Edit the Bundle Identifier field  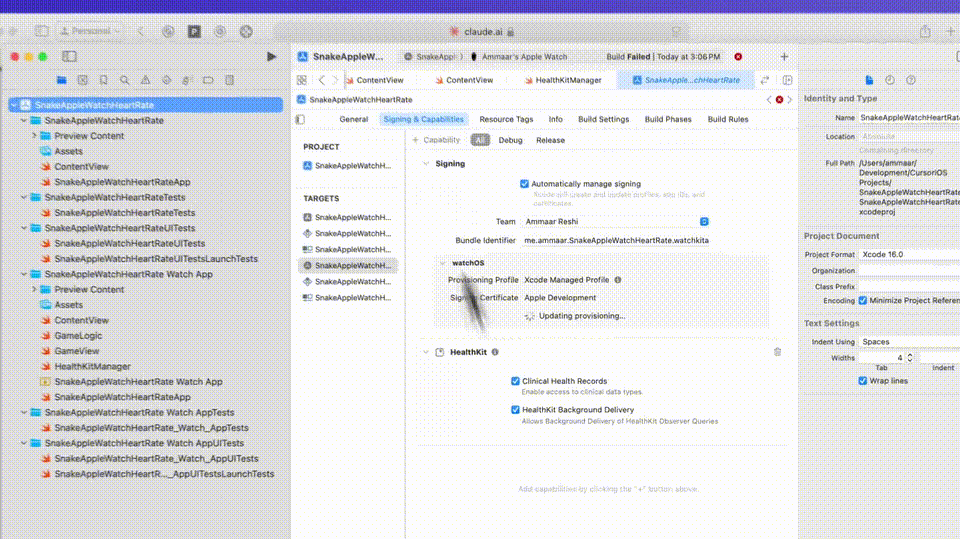pos(616,241)
